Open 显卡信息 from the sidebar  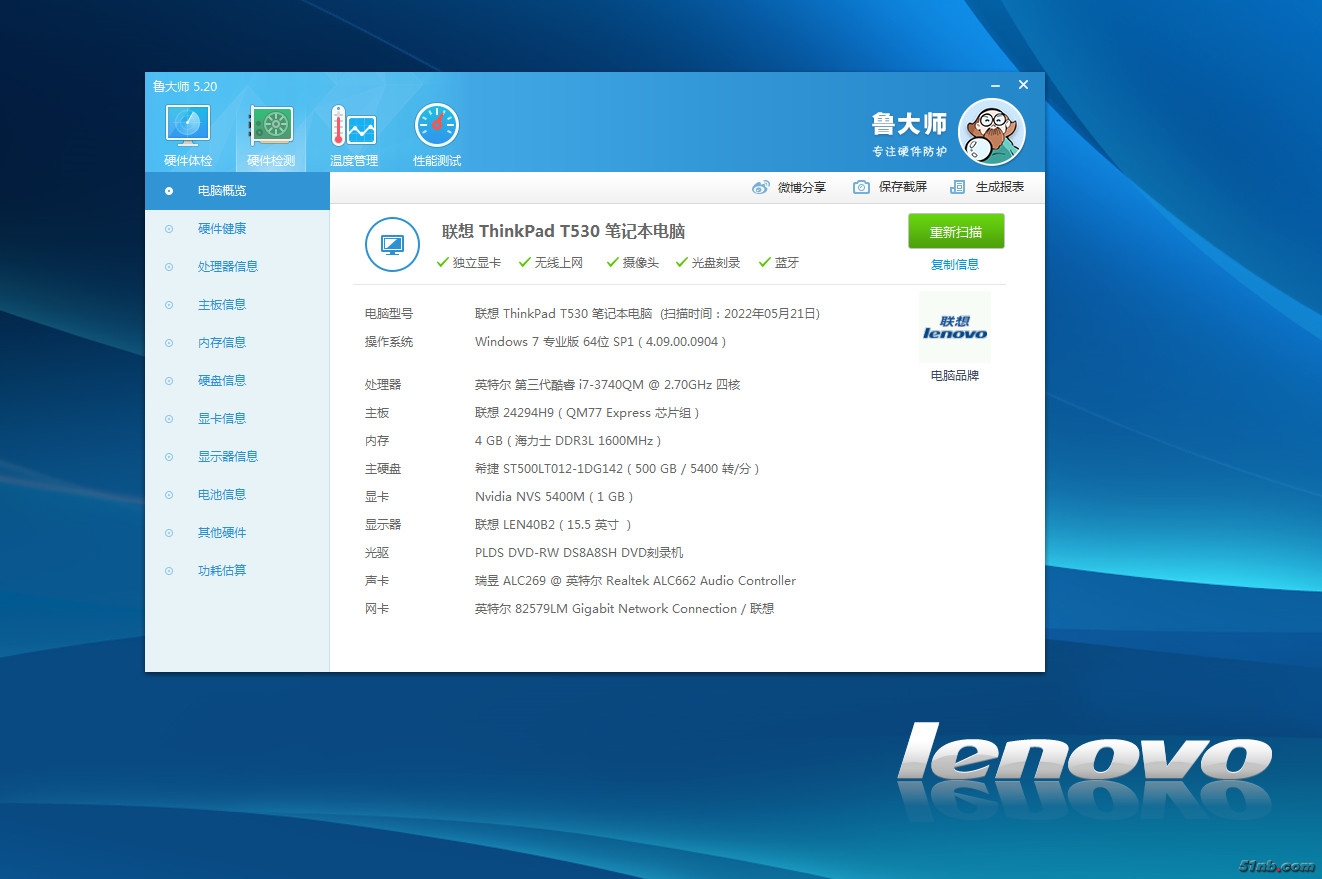coord(222,419)
